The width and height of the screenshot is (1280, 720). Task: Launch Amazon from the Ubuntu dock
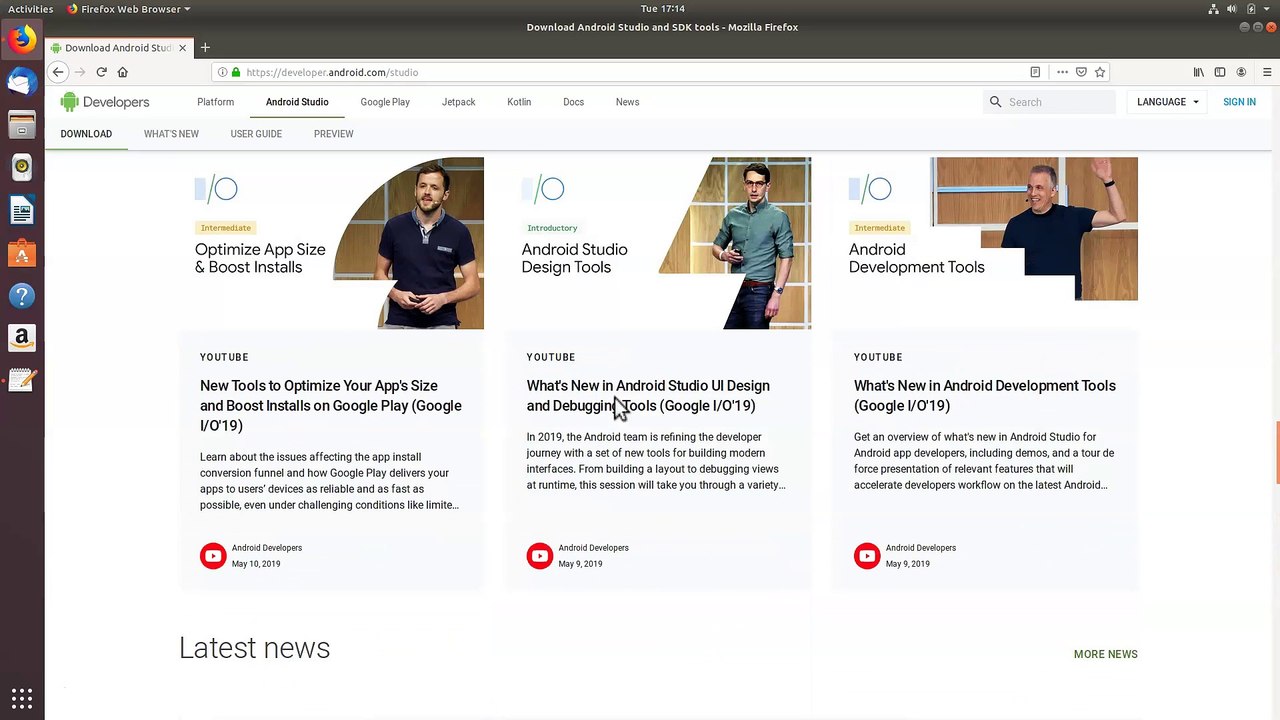[x=22, y=338]
